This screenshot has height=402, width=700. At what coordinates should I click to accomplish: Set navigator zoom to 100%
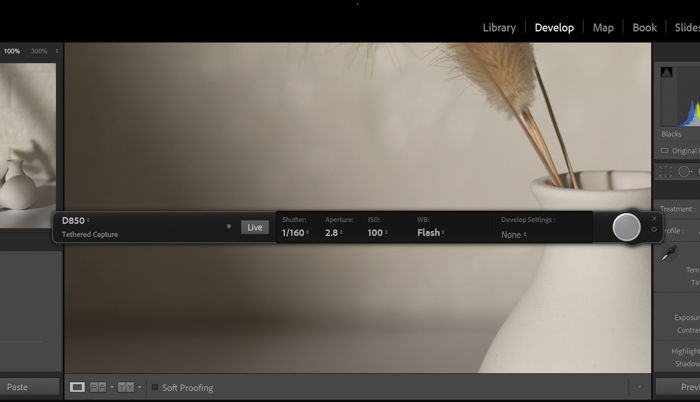point(12,51)
